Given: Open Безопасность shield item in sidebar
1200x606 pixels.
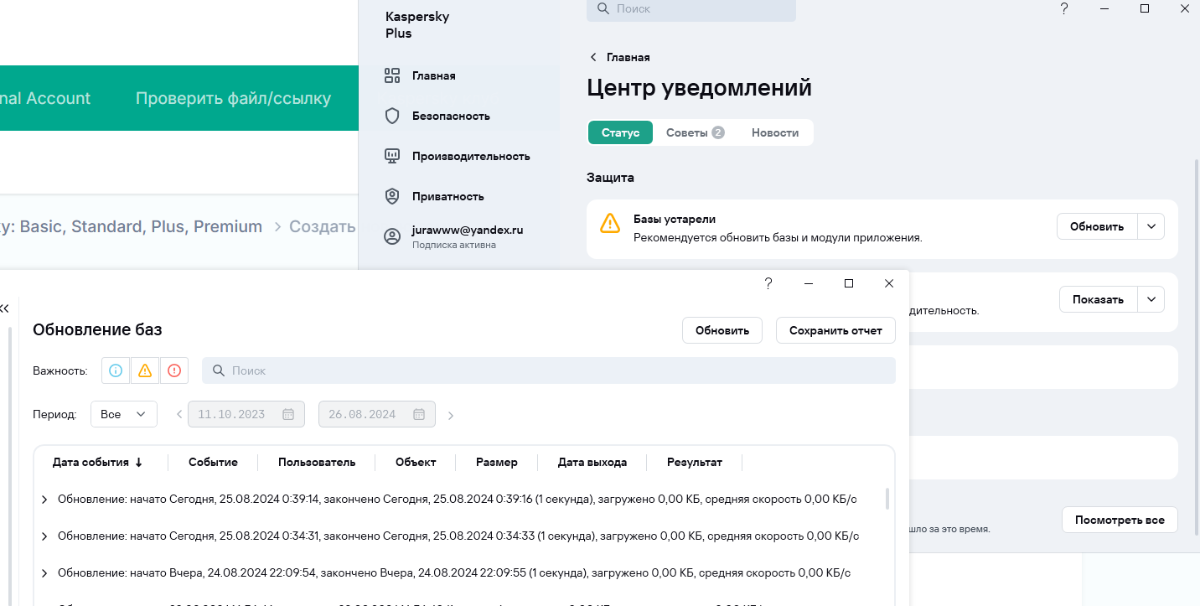Looking at the screenshot, I should pos(437,116).
